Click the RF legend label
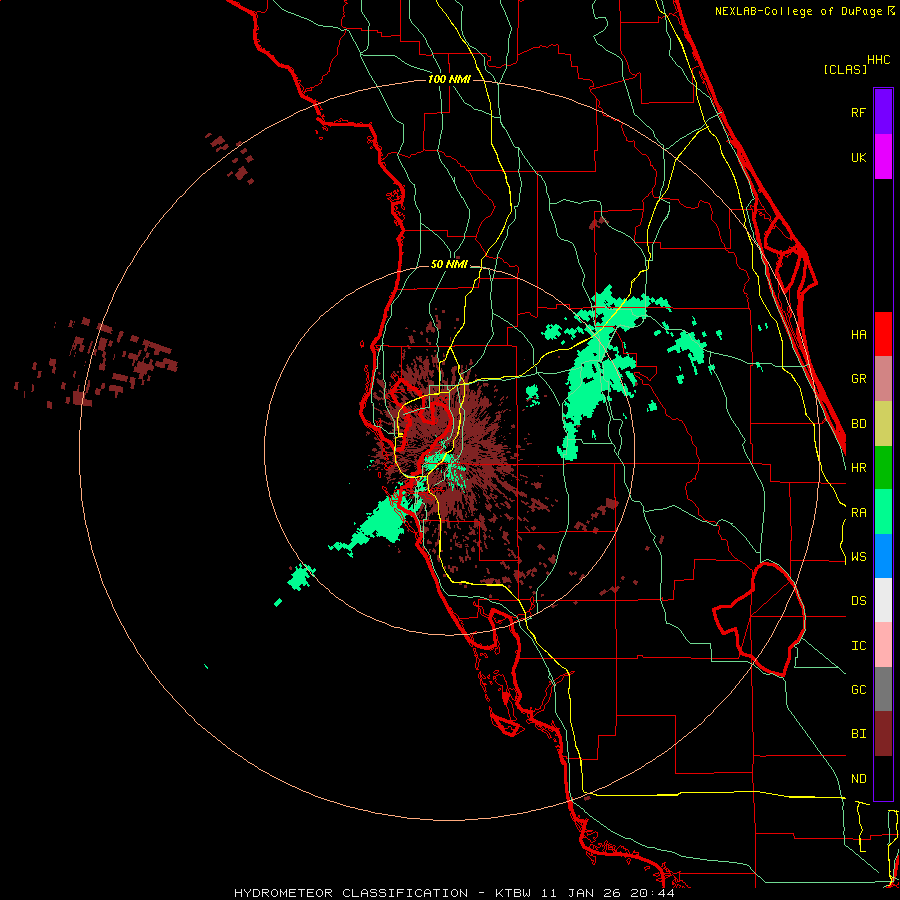The height and width of the screenshot is (900, 900). click(x=858, y=112)
